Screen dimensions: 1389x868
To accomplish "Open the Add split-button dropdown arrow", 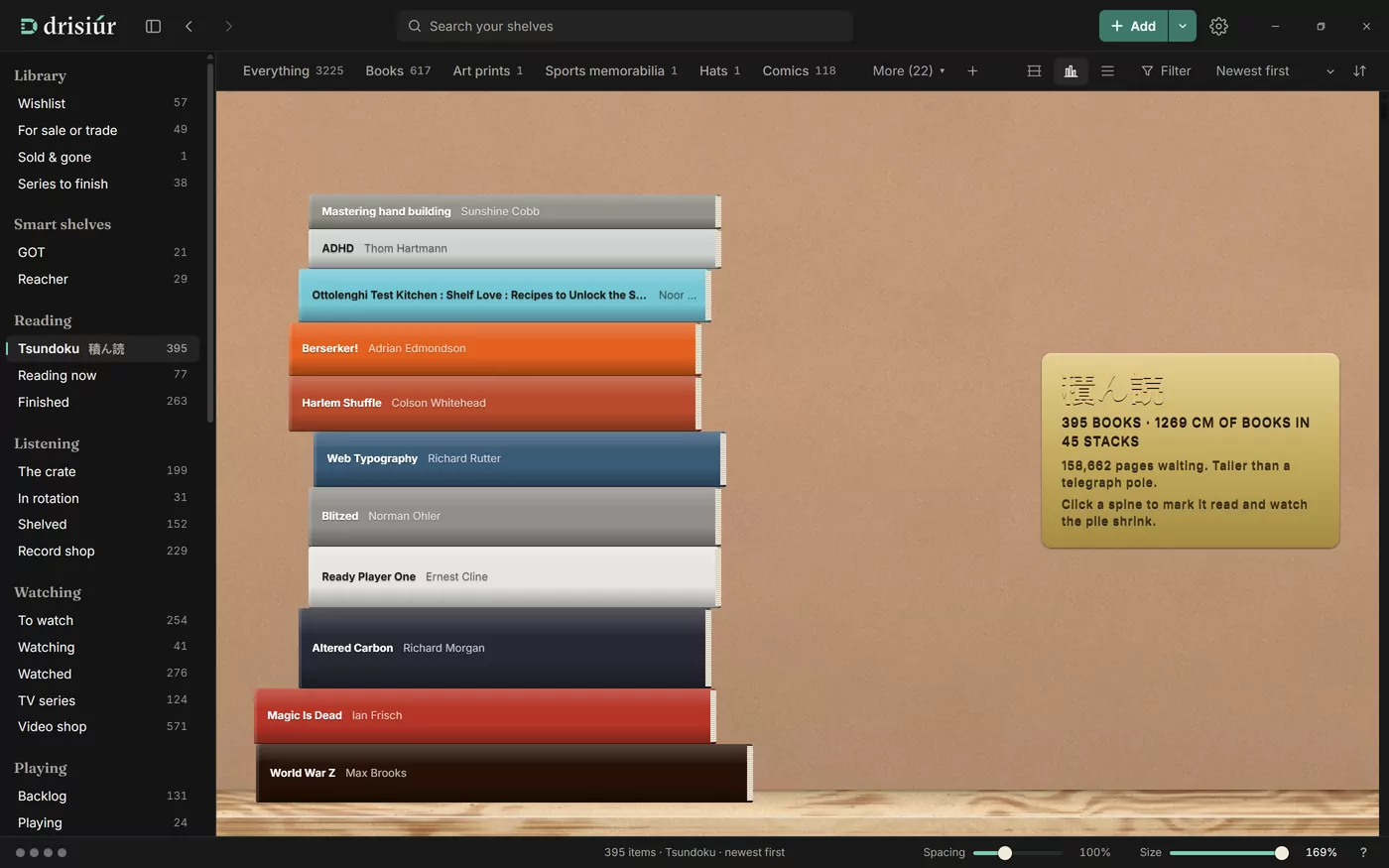I will [1182, 27].
